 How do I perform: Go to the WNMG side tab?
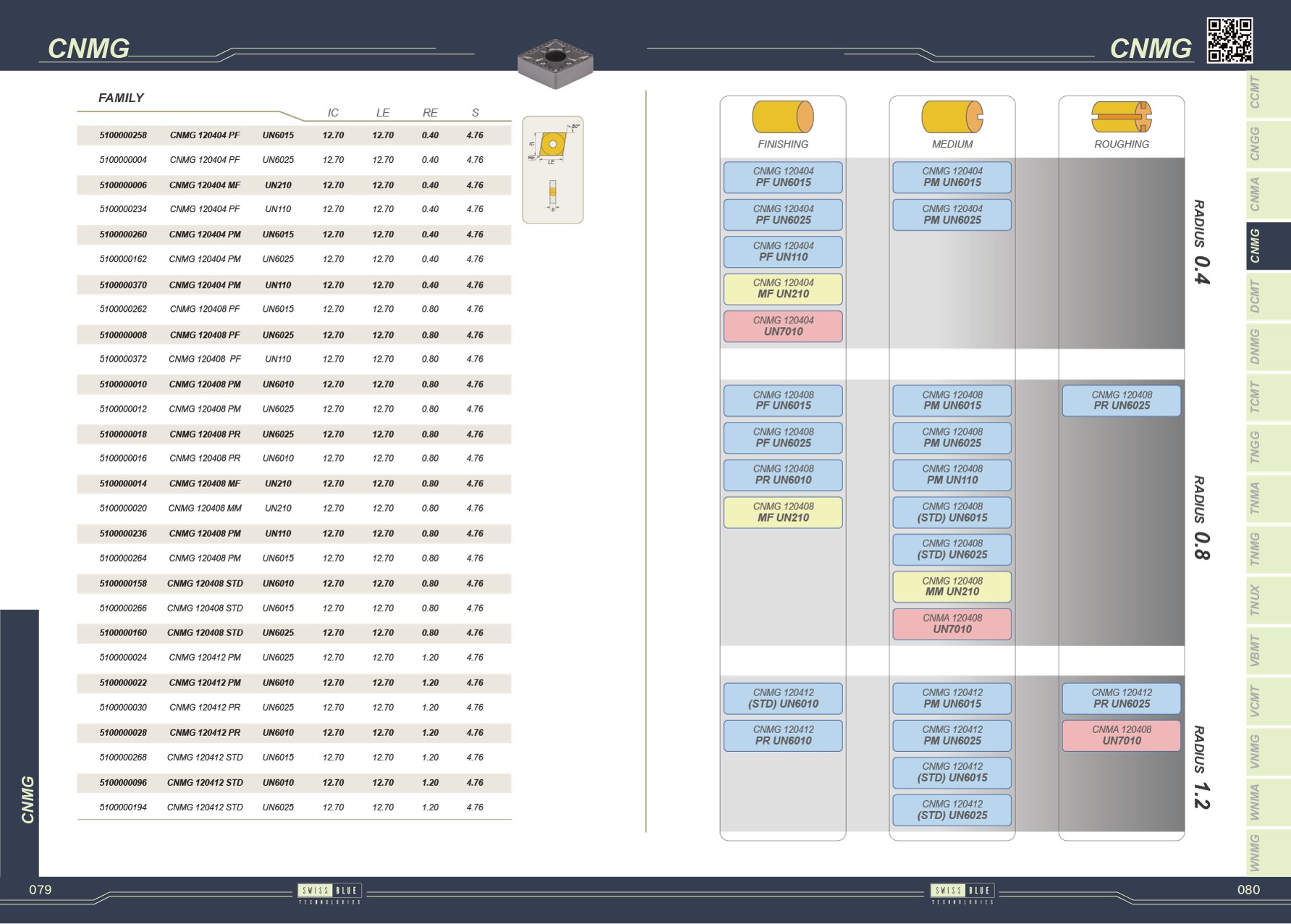[1268, 852]
